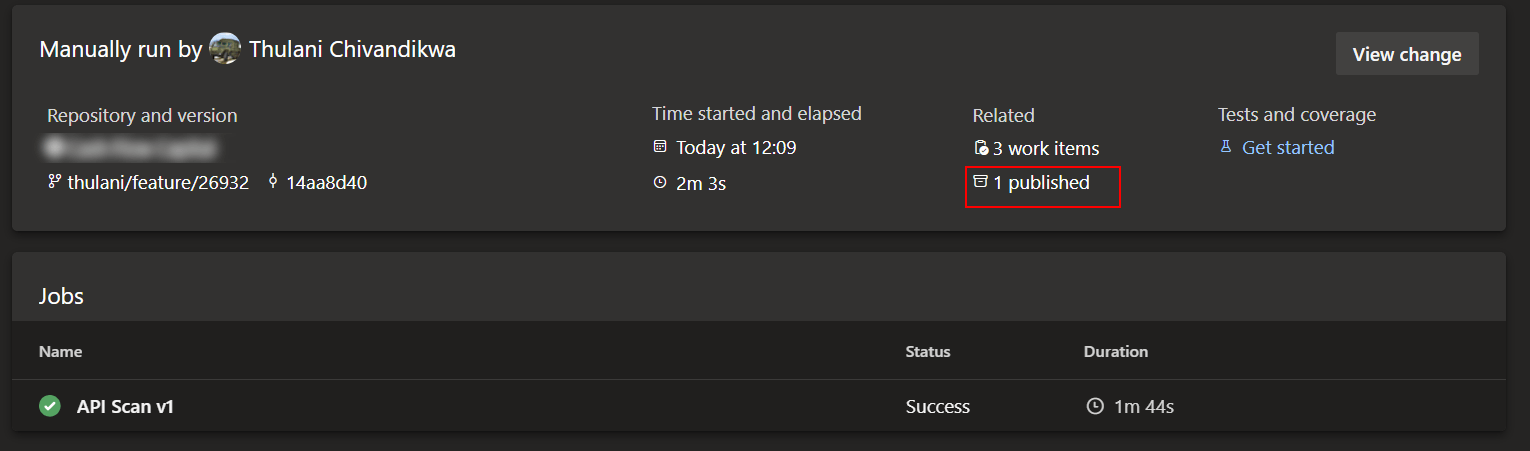Click the artifact box icon next to published
This screenshot has height=451, width=1530.
[x=980, y=182]
